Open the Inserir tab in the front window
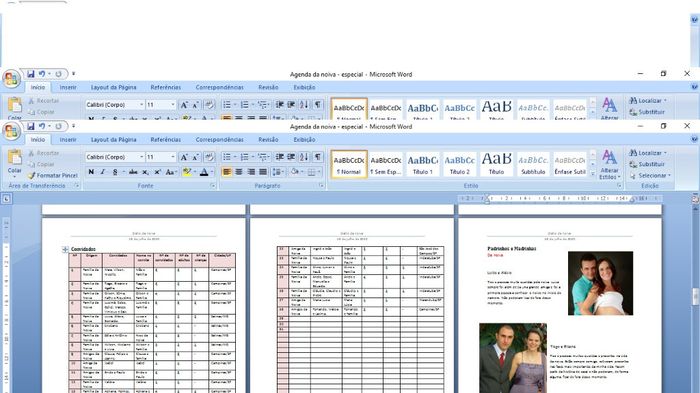This screenshot has height=393, width=700. click(x=68, y=139)
